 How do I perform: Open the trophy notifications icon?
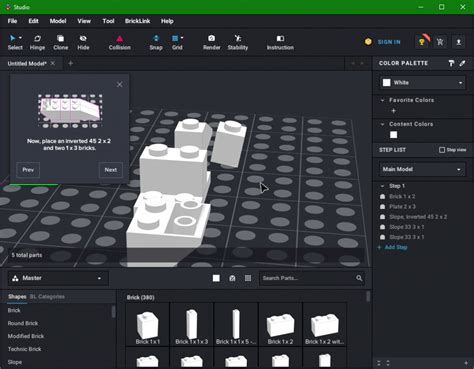point(422,42)
